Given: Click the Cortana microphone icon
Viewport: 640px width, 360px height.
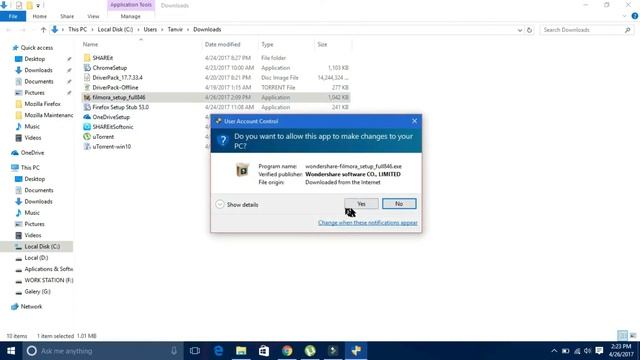Looking at the screenshot, I should (x=174, y=351).
